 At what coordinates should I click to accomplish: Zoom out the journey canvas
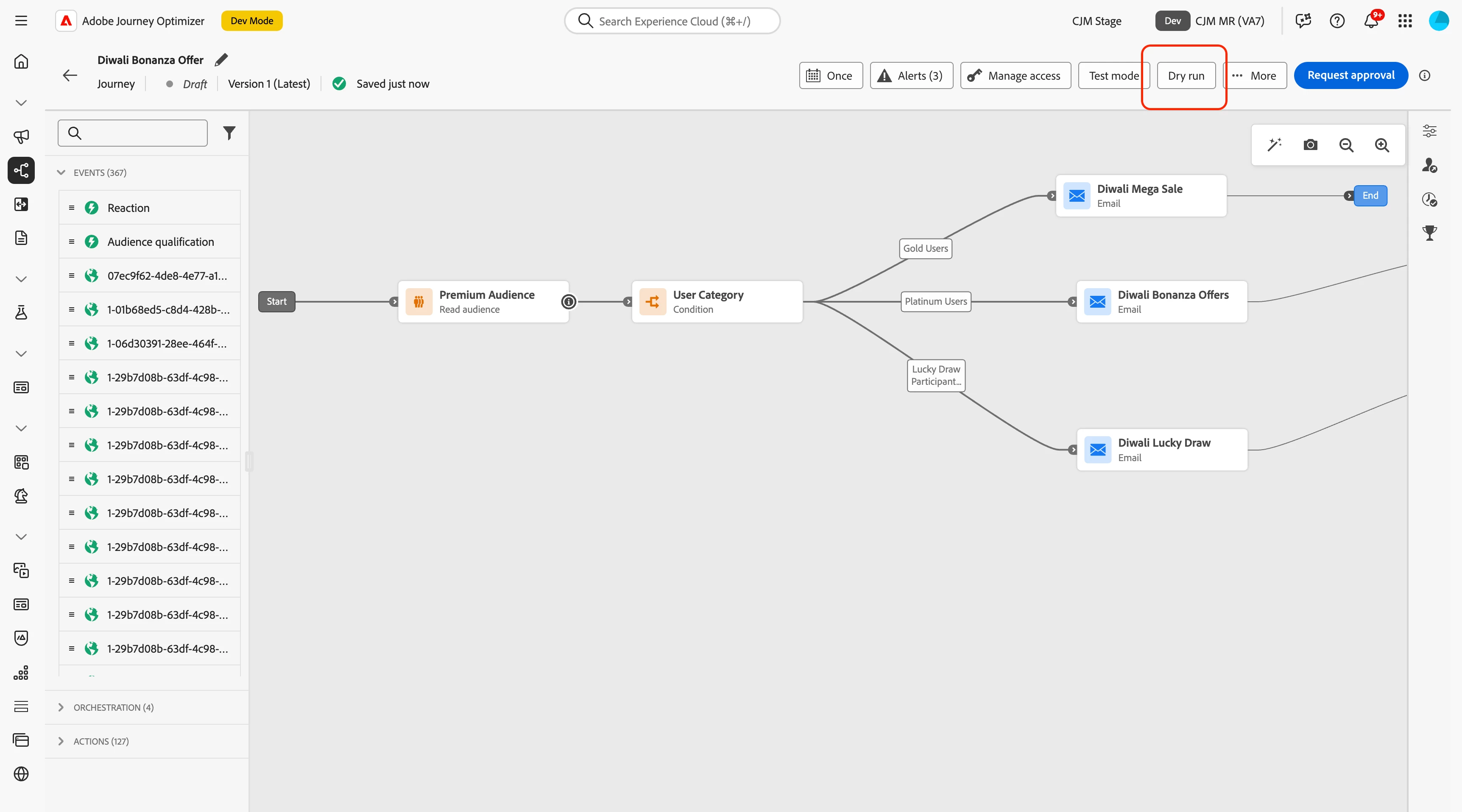[1346, 145]
